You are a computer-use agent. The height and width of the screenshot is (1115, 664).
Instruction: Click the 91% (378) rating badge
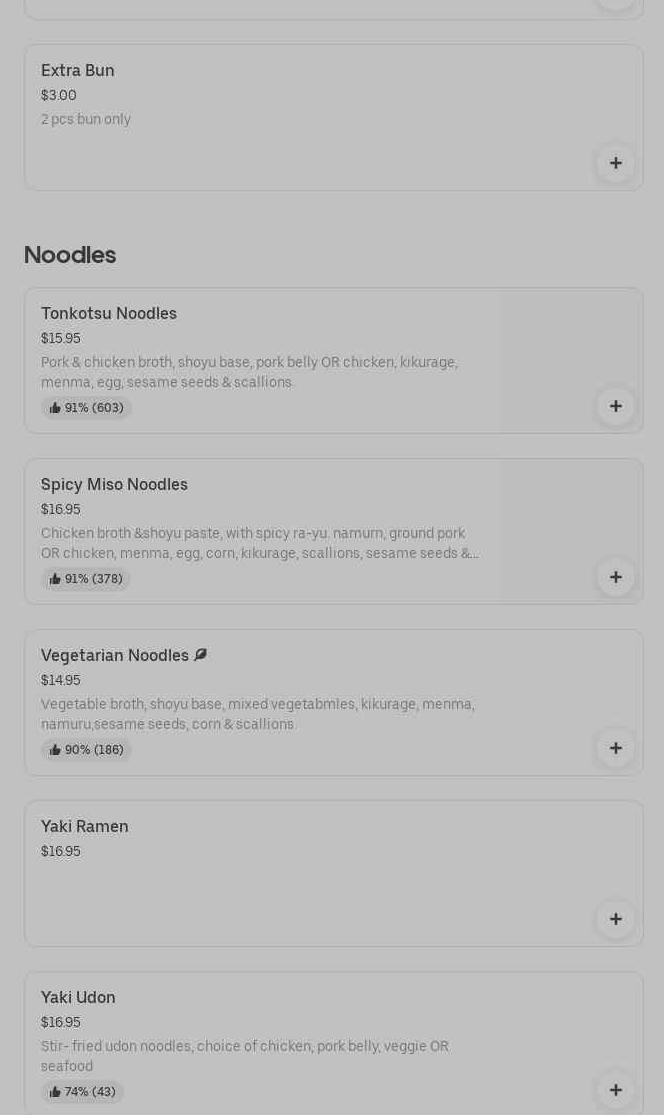click(86, 579)
